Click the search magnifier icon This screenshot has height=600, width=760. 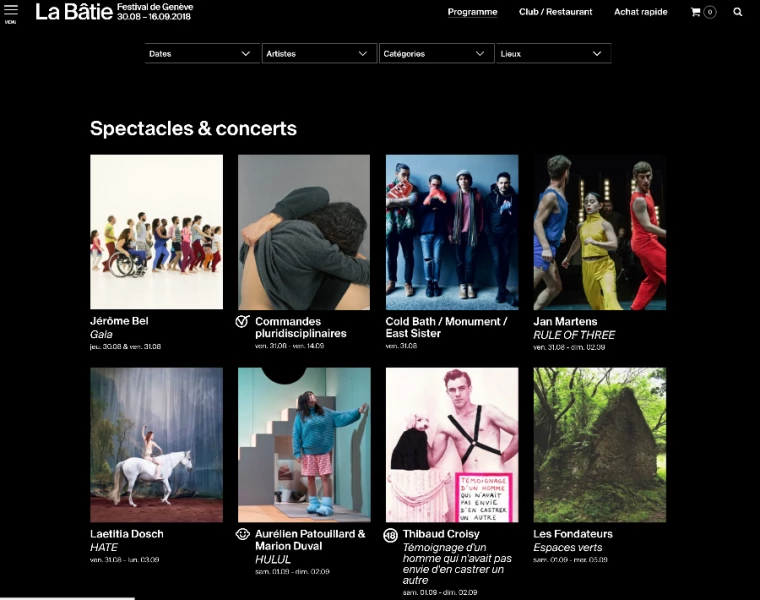(737, 12)
